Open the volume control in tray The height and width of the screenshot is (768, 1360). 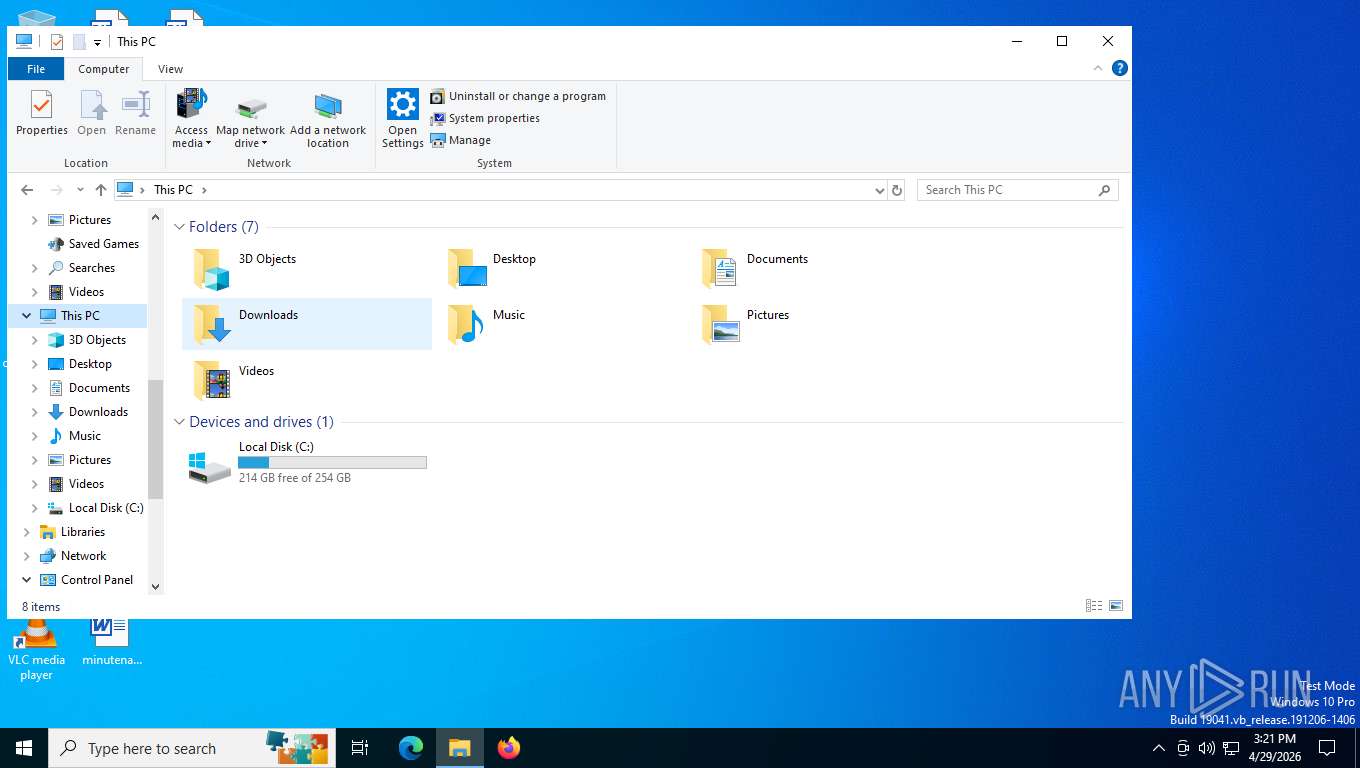click(x=1207, y=748)
